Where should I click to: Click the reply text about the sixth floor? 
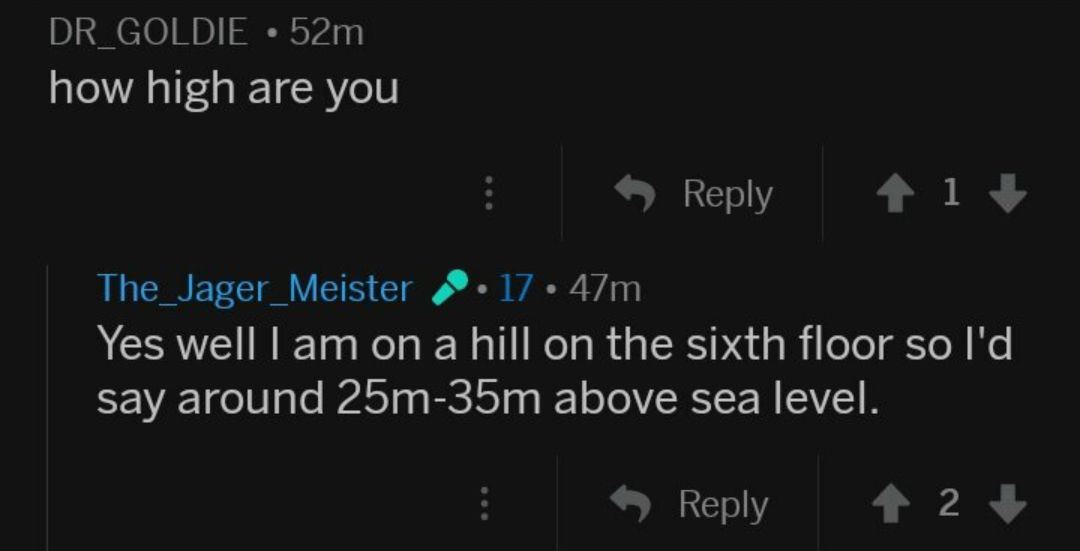click(555, 345)
